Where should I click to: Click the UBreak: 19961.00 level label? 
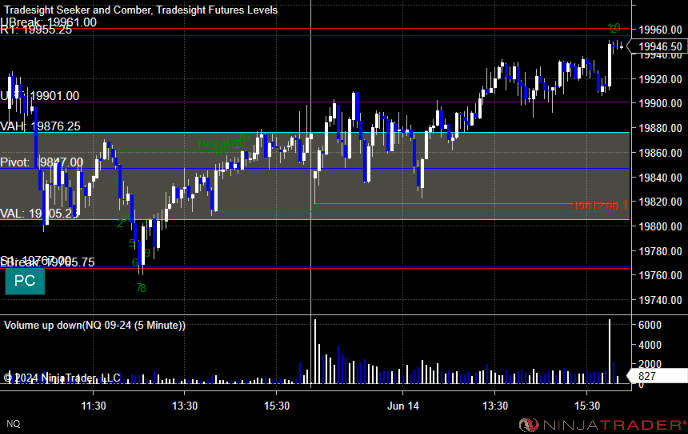(48, 22)
